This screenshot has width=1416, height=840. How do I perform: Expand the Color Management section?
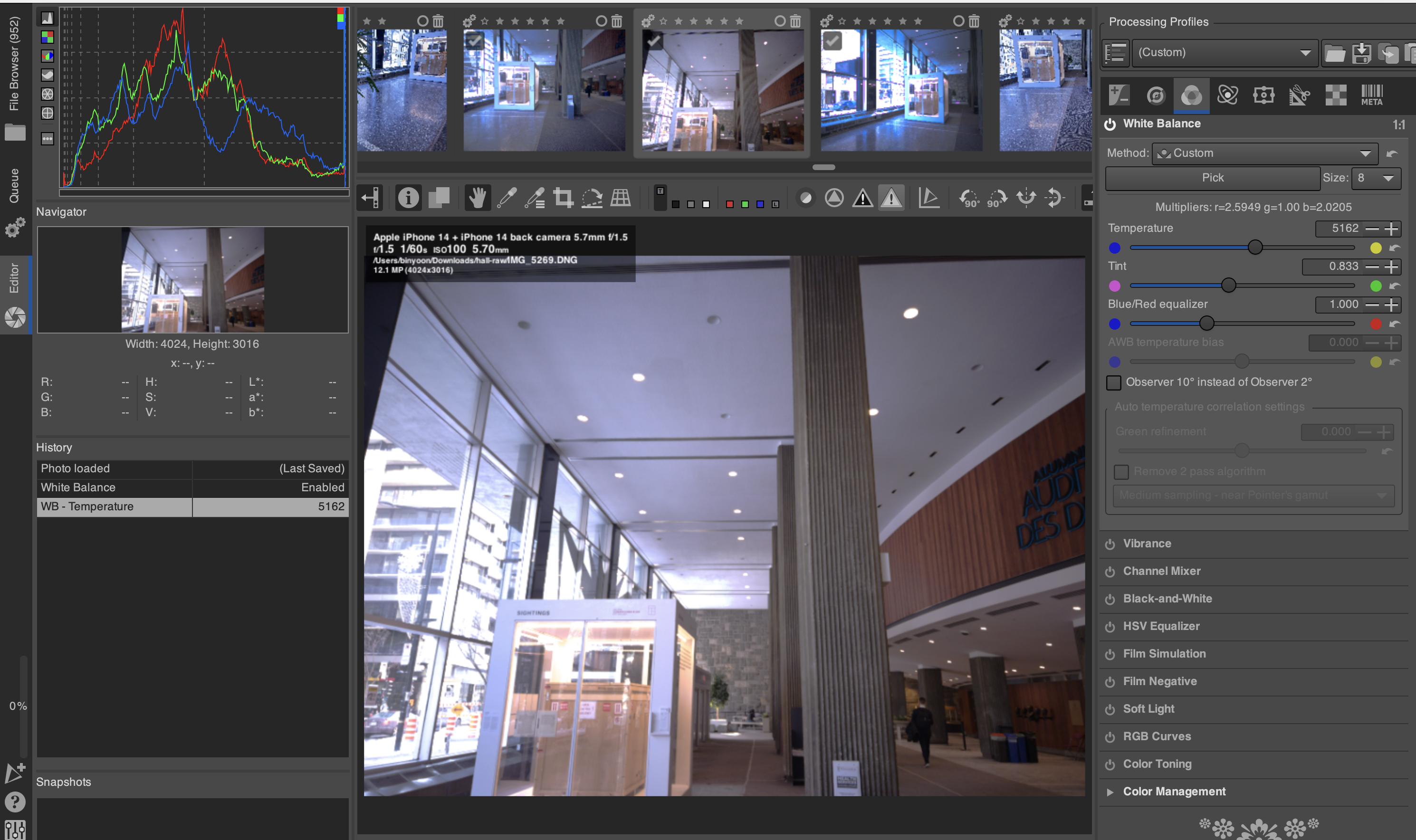coord(1110,792)
